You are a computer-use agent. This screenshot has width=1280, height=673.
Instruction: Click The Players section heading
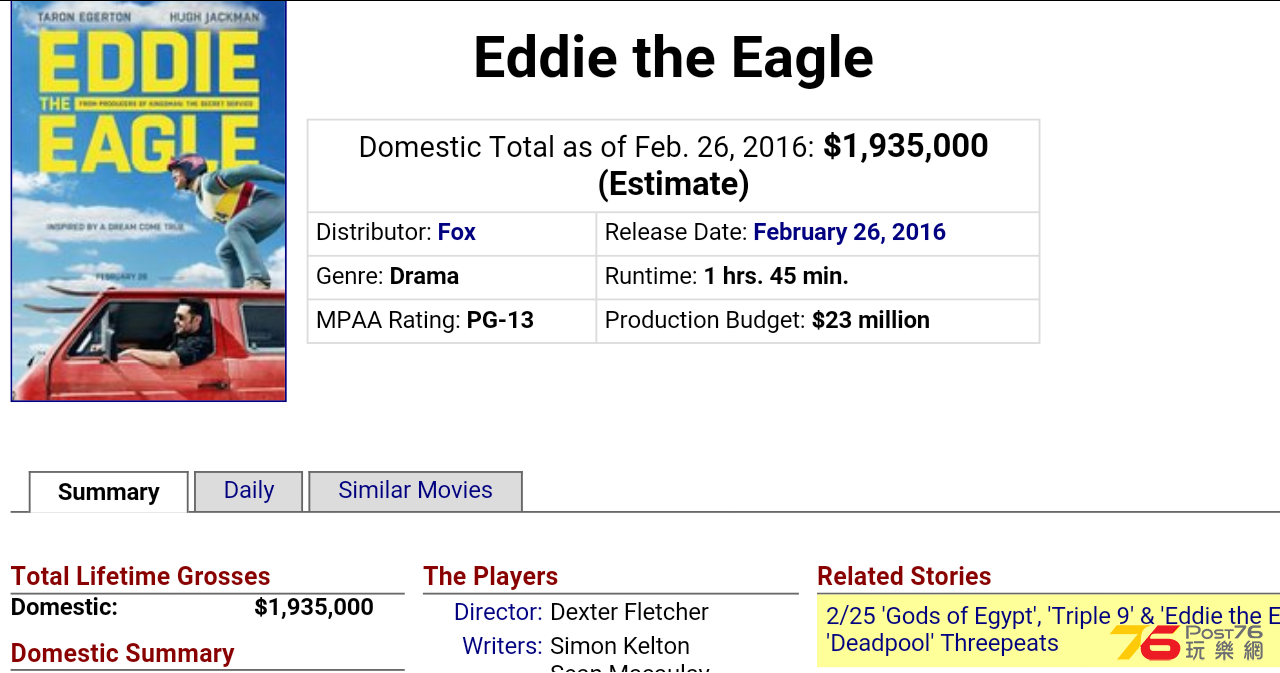tap(490, 576)
